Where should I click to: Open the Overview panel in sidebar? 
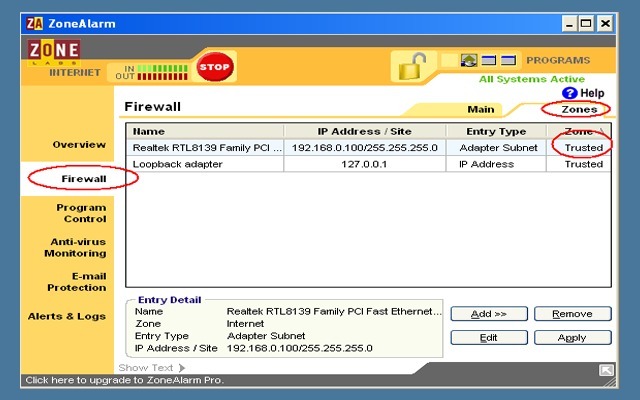pyautogui.click(x=79, y=144)
